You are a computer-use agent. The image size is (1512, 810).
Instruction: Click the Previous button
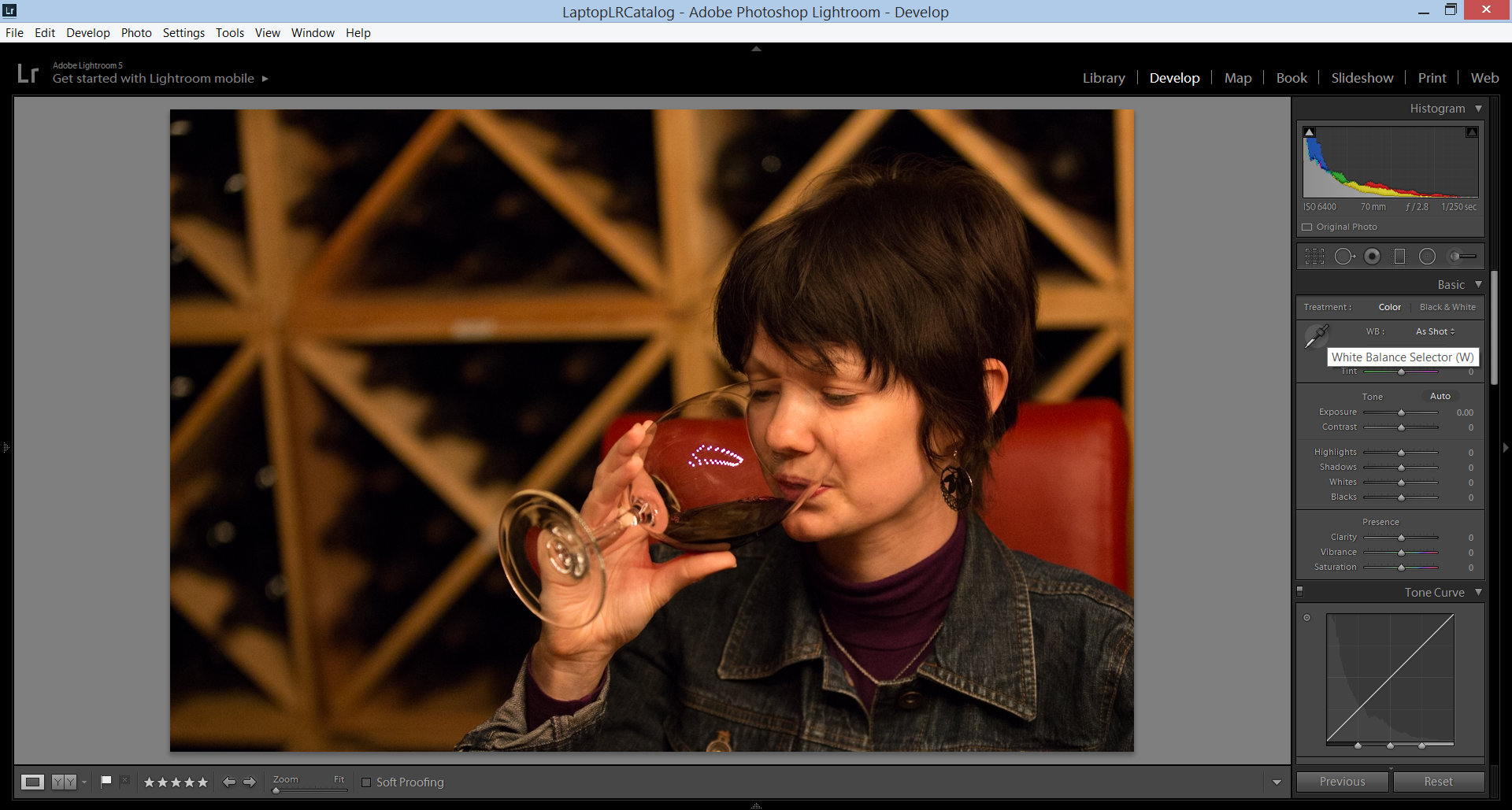(1342, 782)
